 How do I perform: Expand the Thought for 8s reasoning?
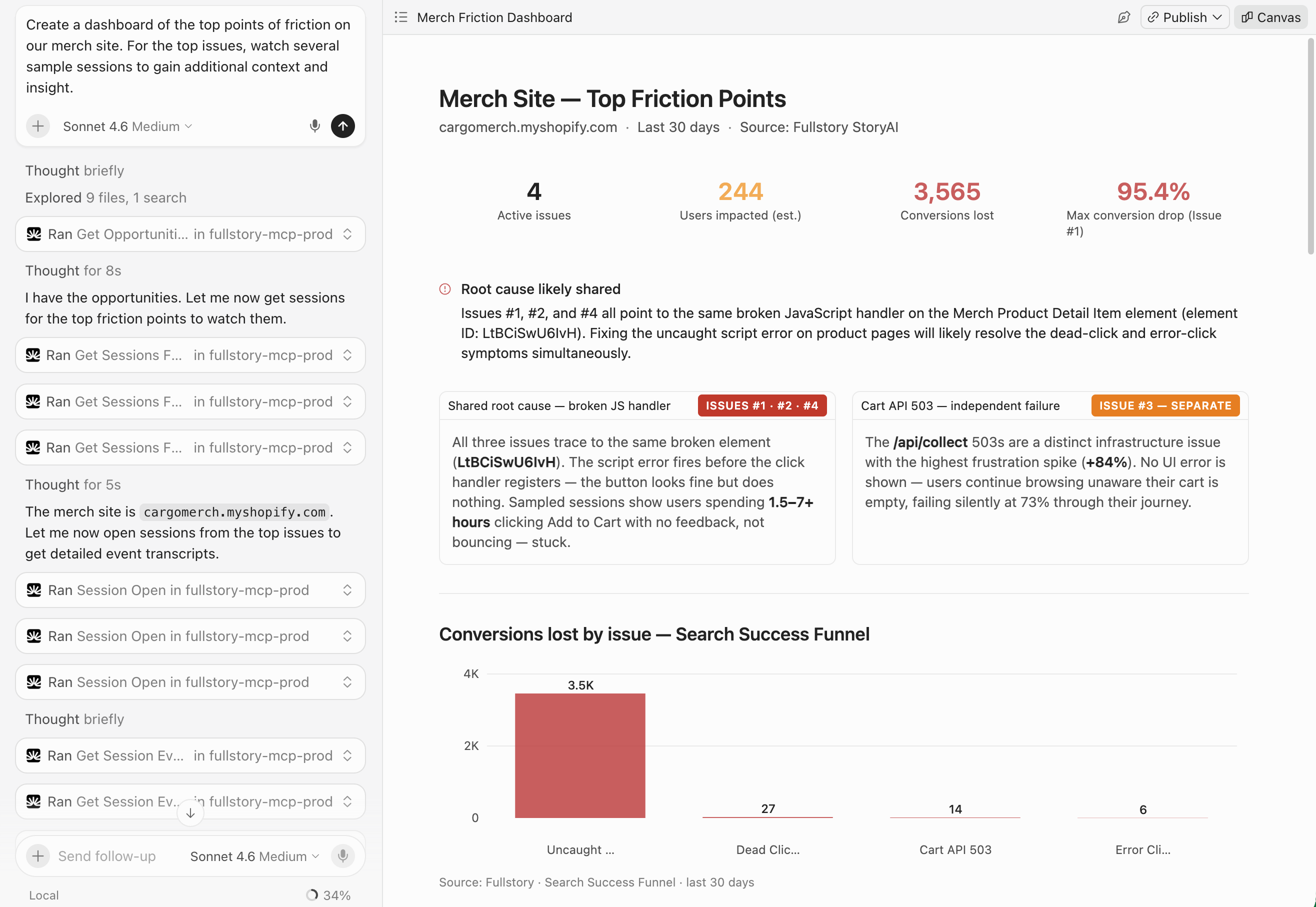click(73, 270)
